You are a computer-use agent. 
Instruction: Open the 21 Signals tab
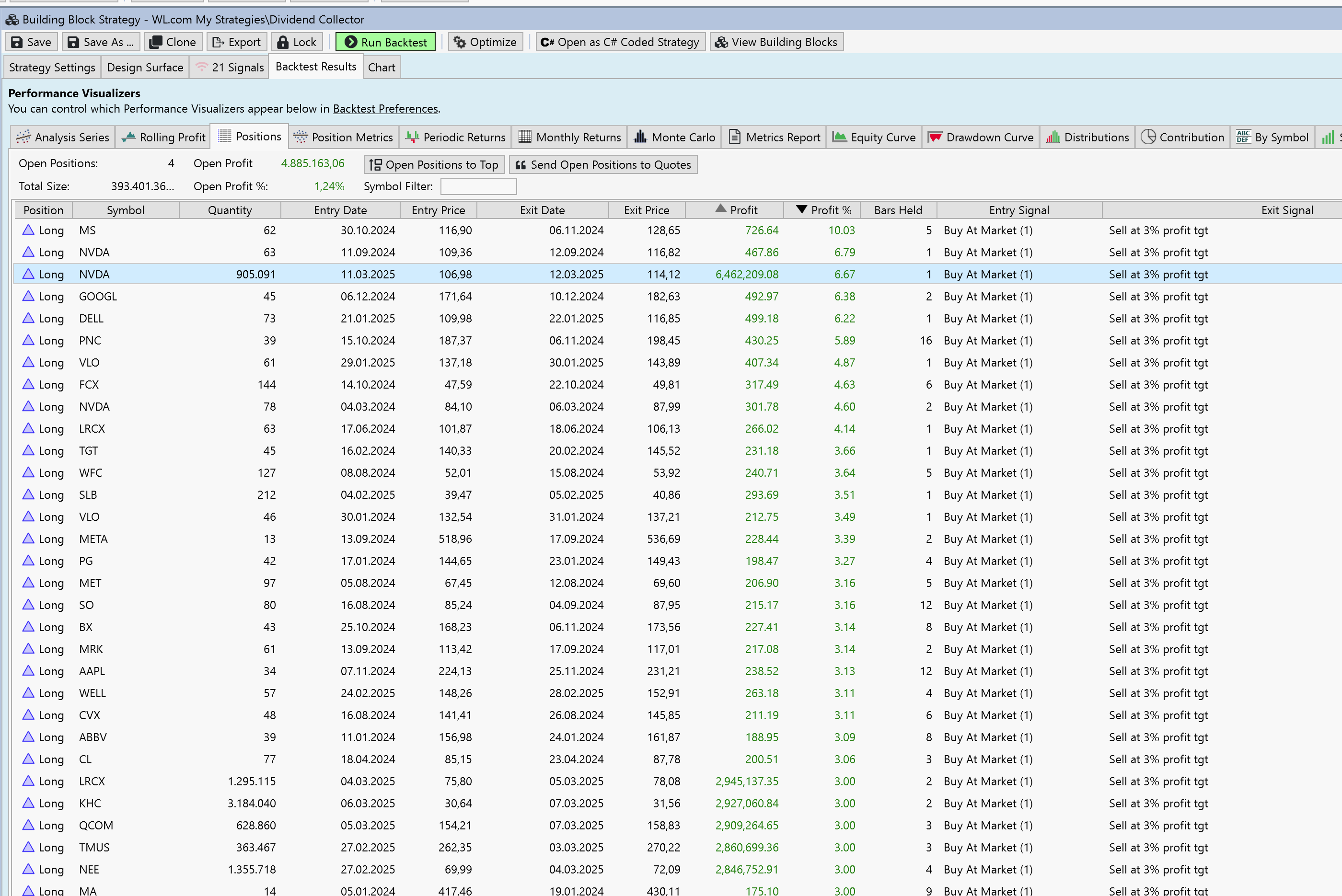(x=230, y=68)
